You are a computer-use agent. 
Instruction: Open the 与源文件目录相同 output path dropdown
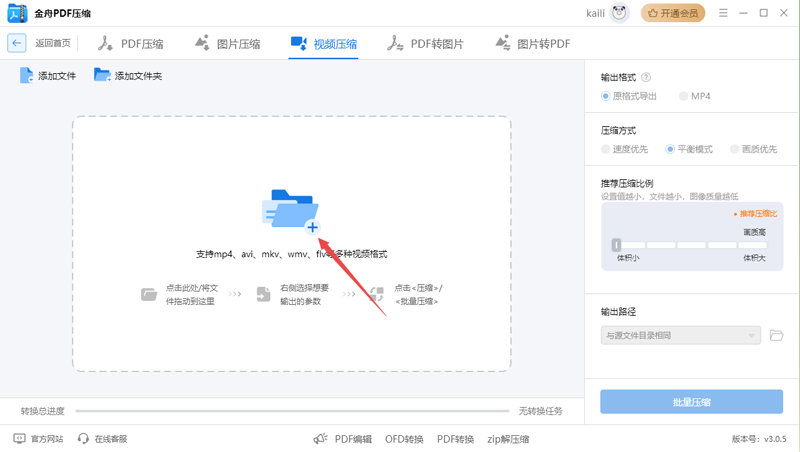681,335
